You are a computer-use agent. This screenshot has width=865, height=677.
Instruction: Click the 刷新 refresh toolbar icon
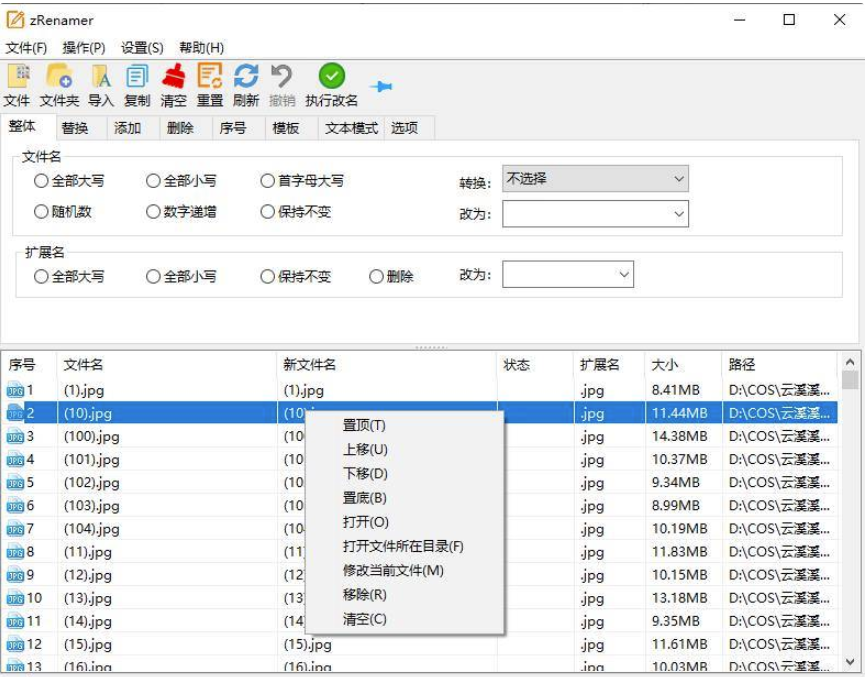pyautogui.click(x=246, y=76)
